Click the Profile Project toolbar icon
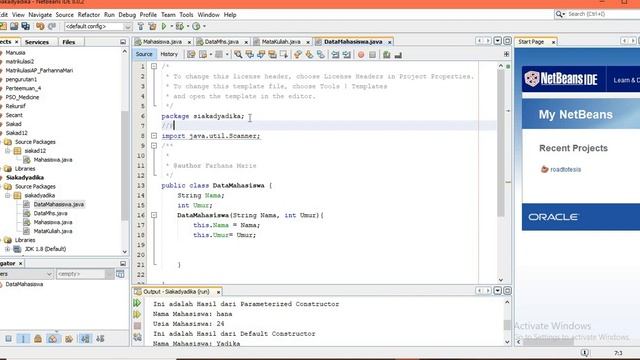640x360 pixels. (196, 26)
